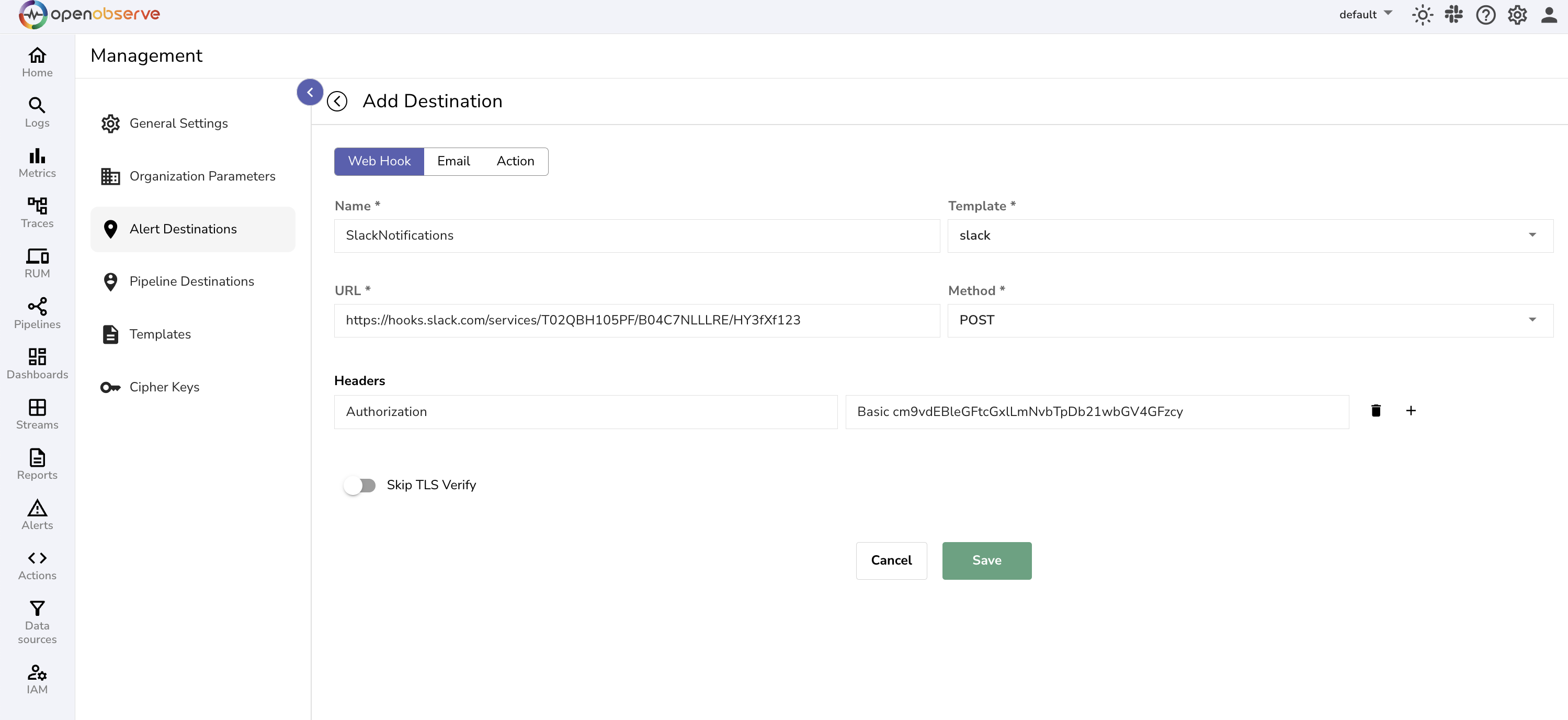Select the Action destination tab
The image size is (1568, 720).
point(515,161)
